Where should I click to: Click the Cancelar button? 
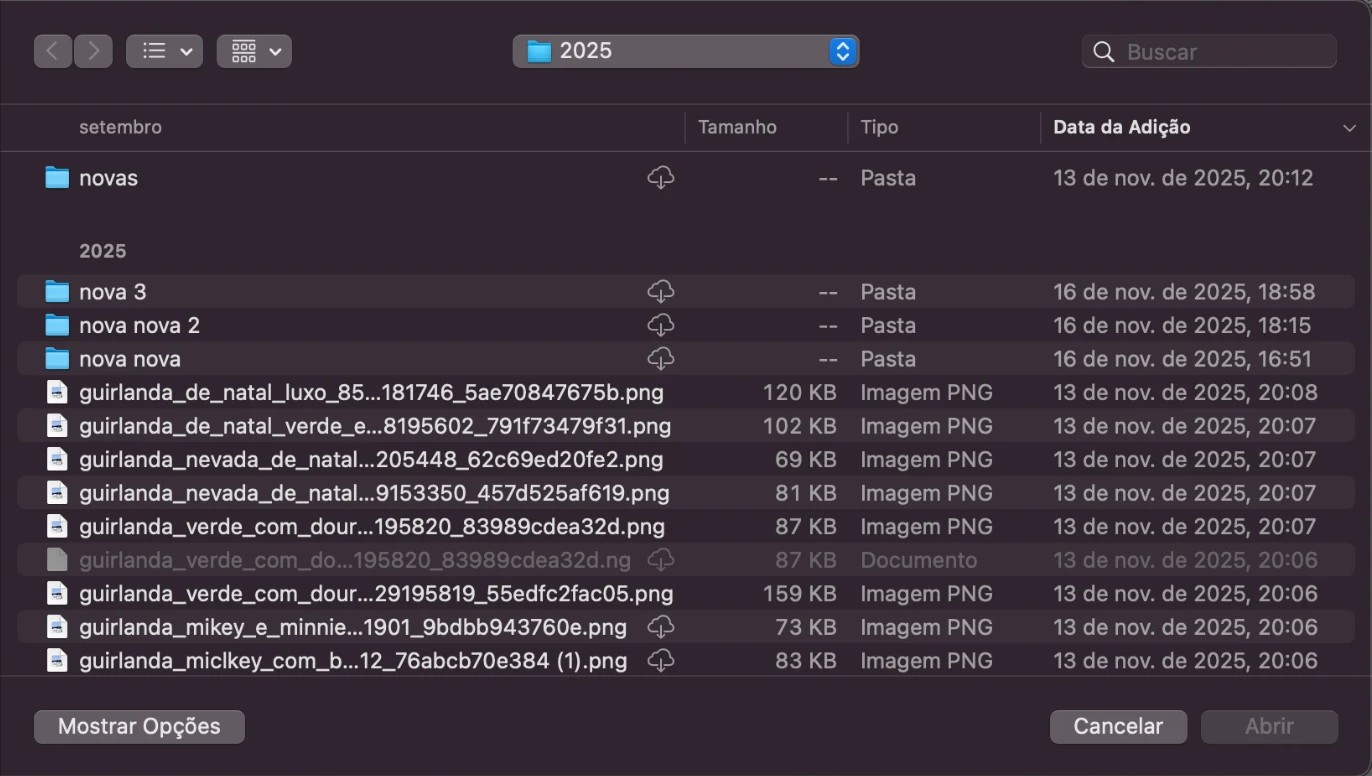click(1118, 727)
